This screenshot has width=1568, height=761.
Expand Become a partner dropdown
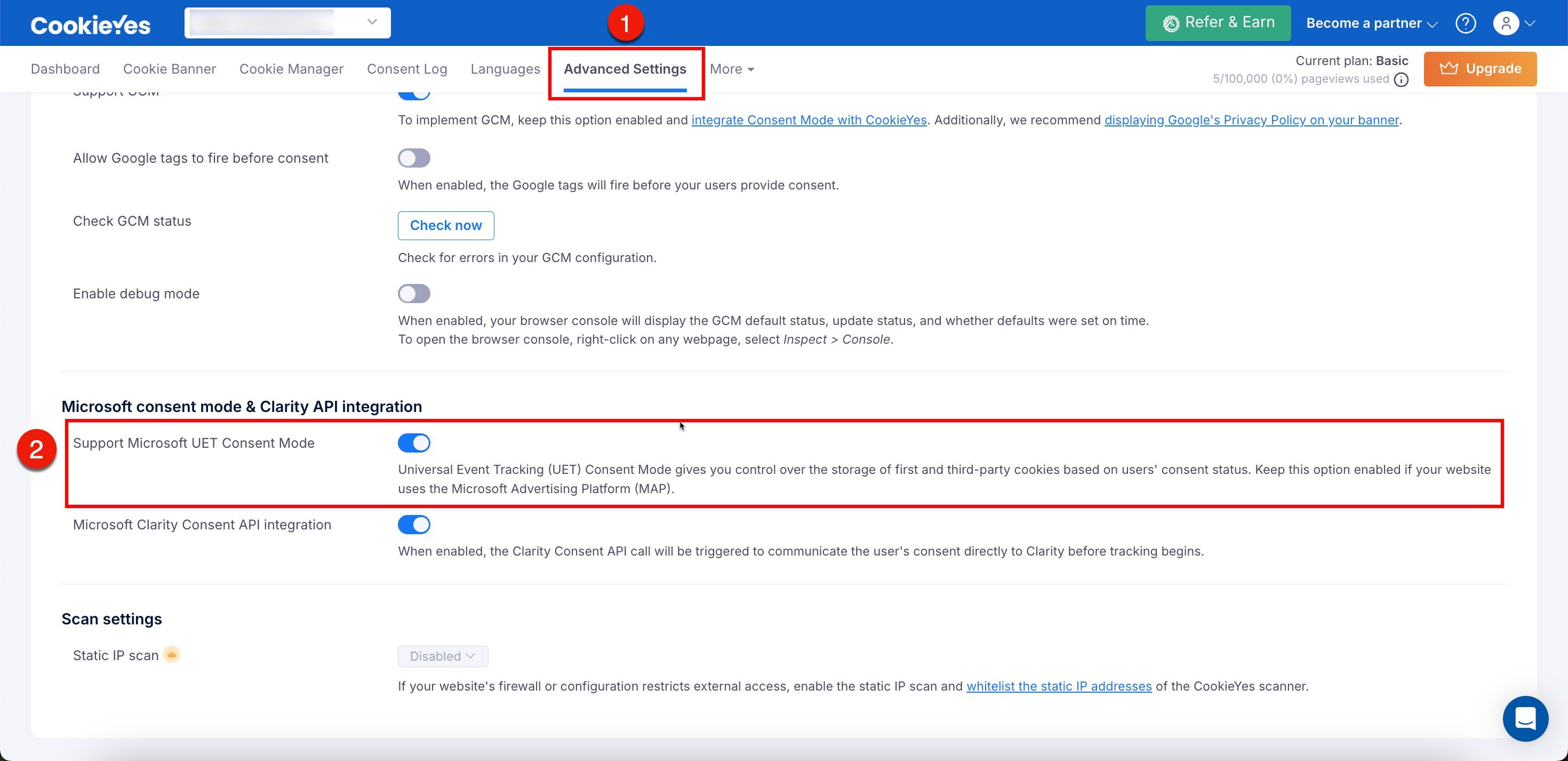[1371, 23]
